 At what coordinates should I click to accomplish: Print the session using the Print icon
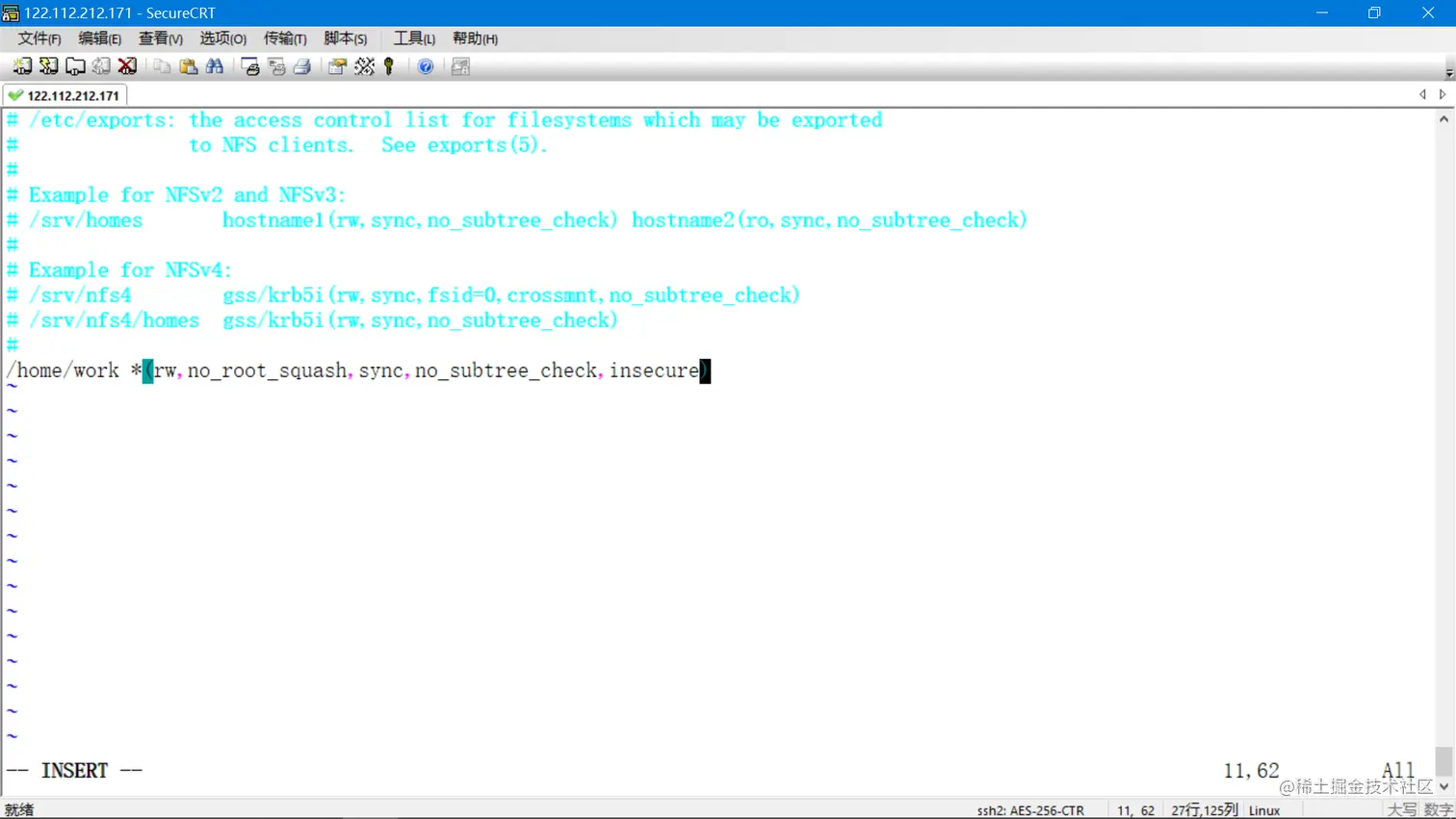(301, 65)
